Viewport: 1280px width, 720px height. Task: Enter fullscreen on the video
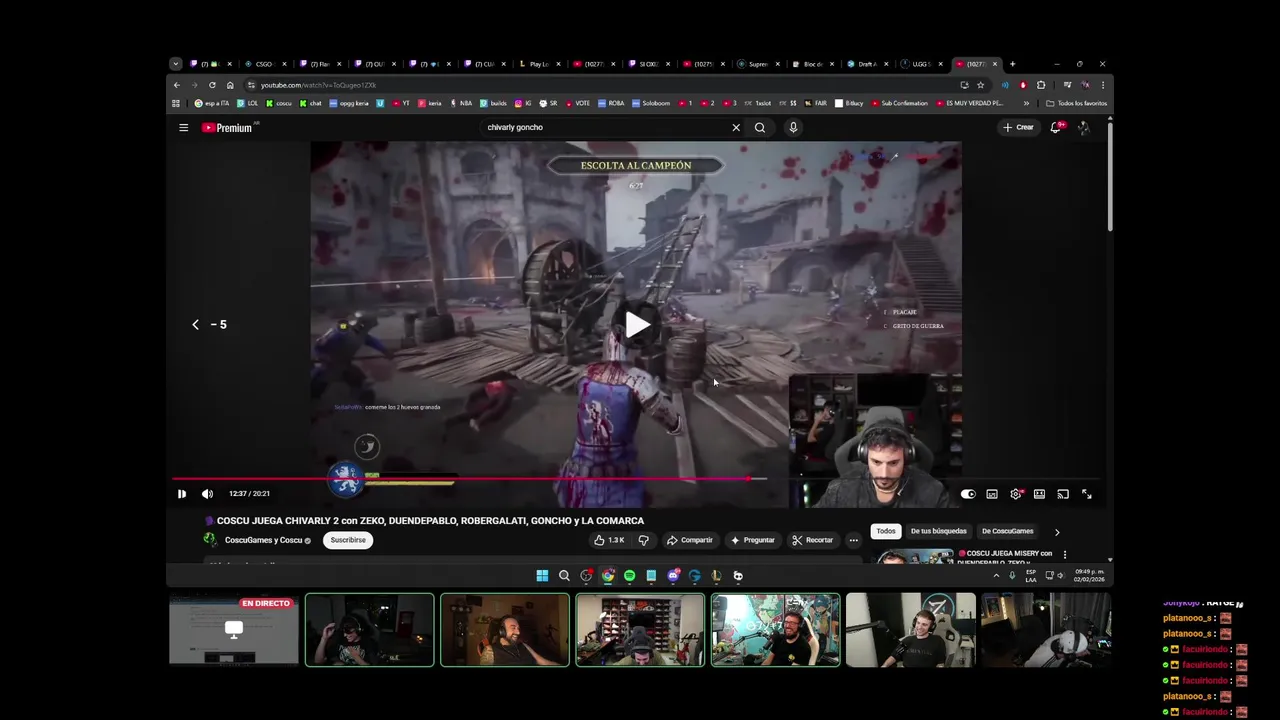coord(1087,494)
